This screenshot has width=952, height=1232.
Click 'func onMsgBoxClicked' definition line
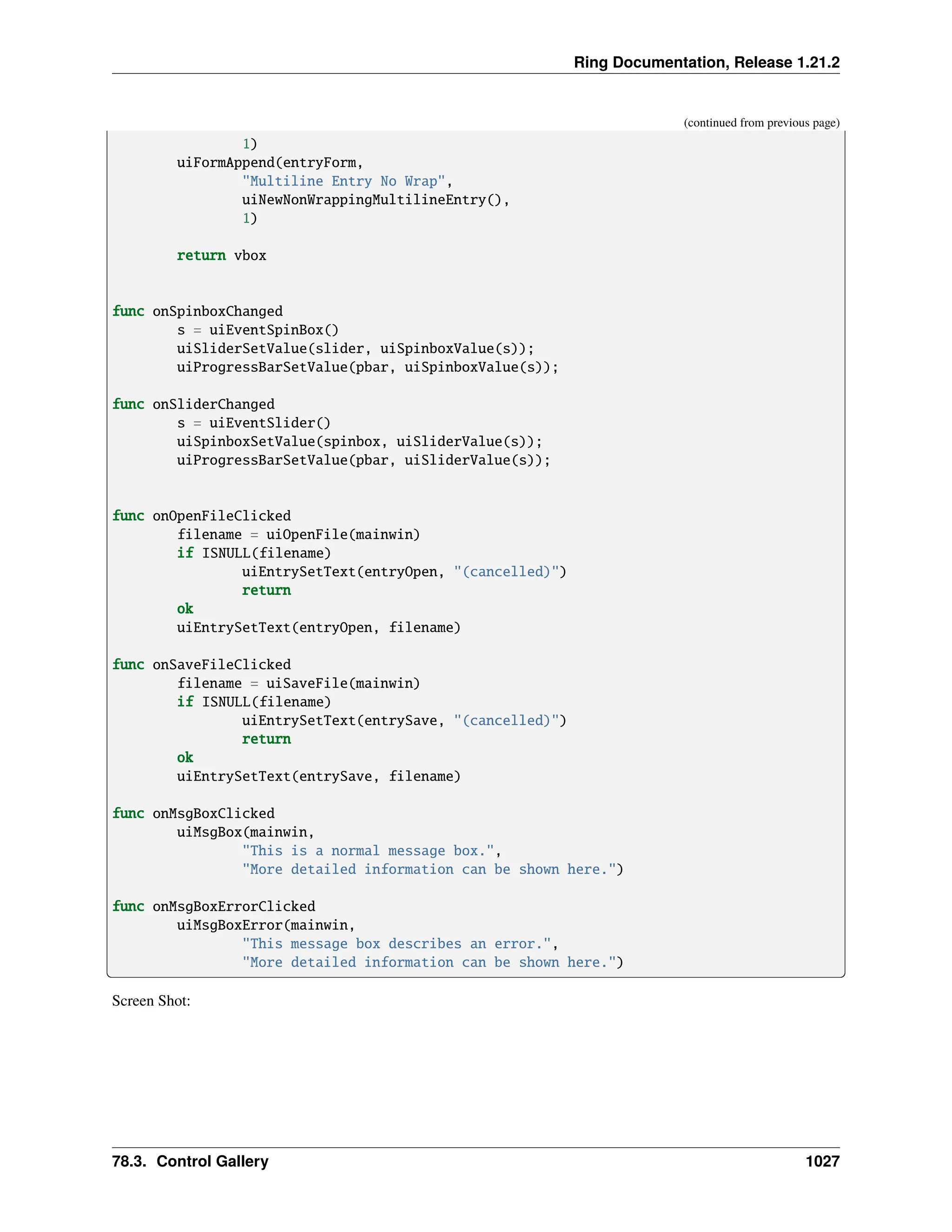193,814
